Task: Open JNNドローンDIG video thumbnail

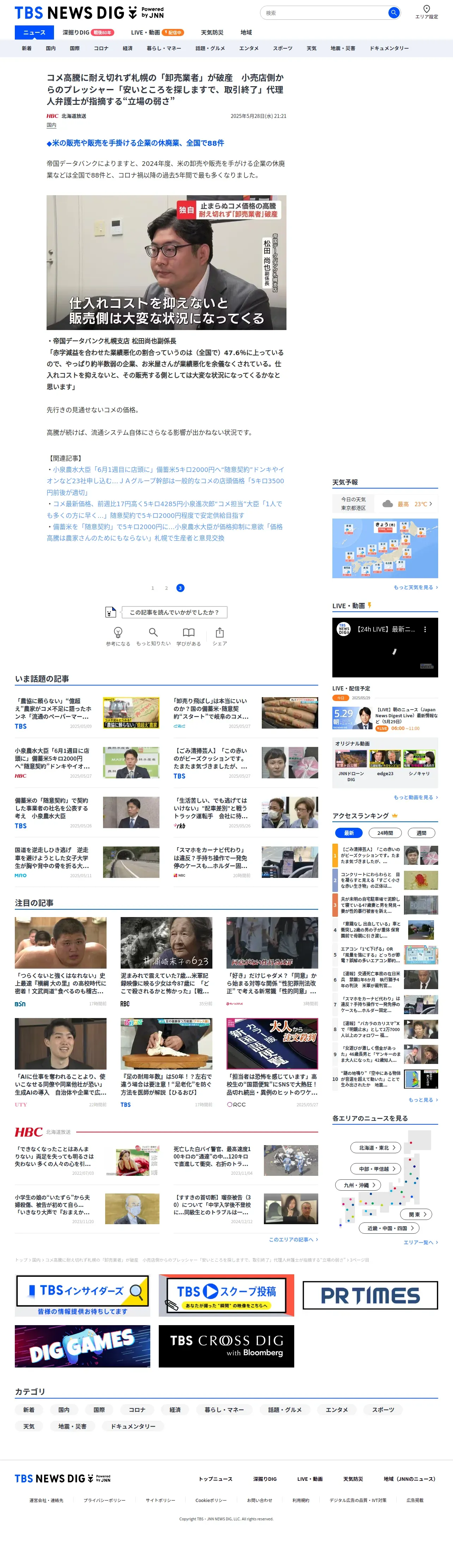Action: pyautogui.click(x=351, y=759)
